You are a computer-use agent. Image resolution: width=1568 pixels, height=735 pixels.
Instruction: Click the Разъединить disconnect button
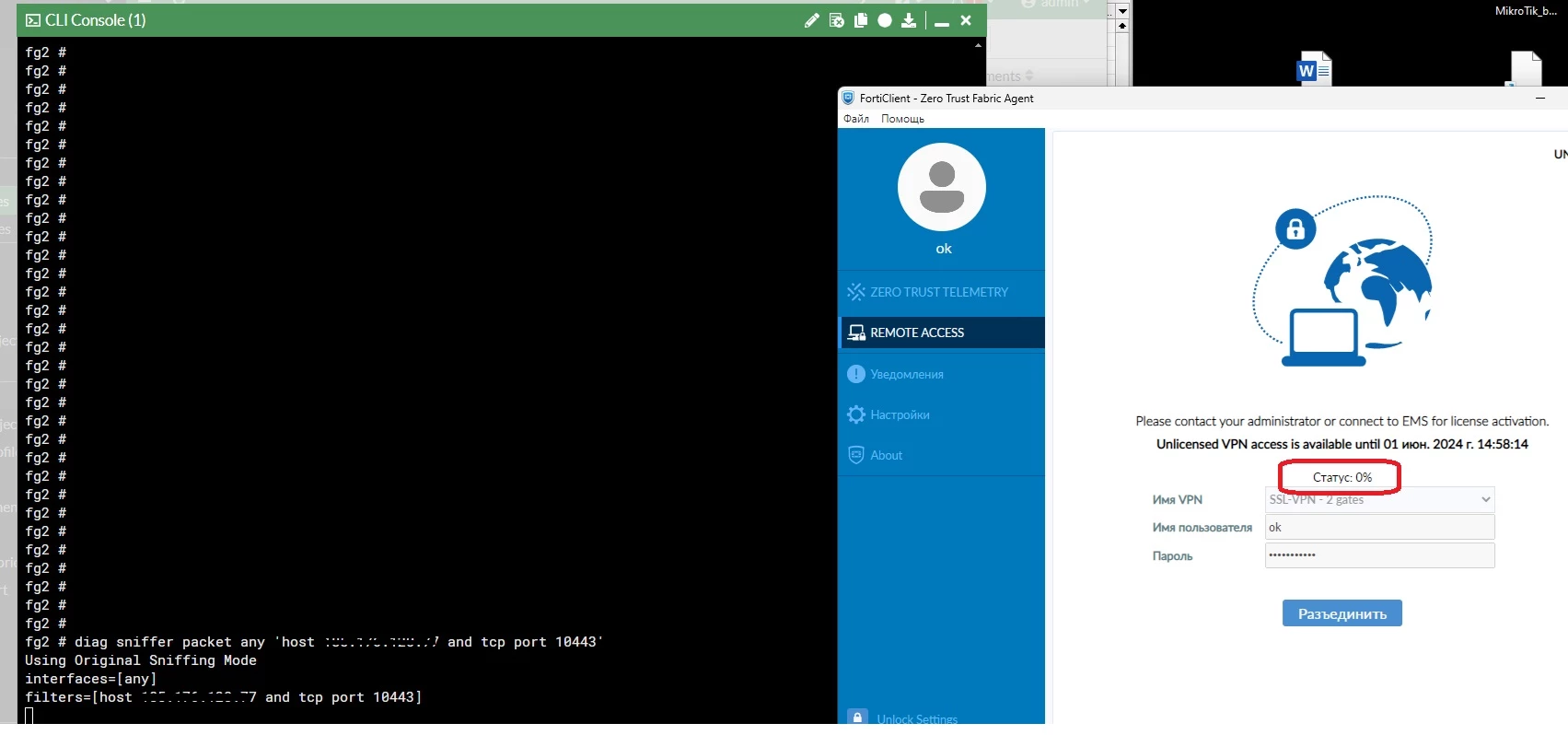point(1342,613)
